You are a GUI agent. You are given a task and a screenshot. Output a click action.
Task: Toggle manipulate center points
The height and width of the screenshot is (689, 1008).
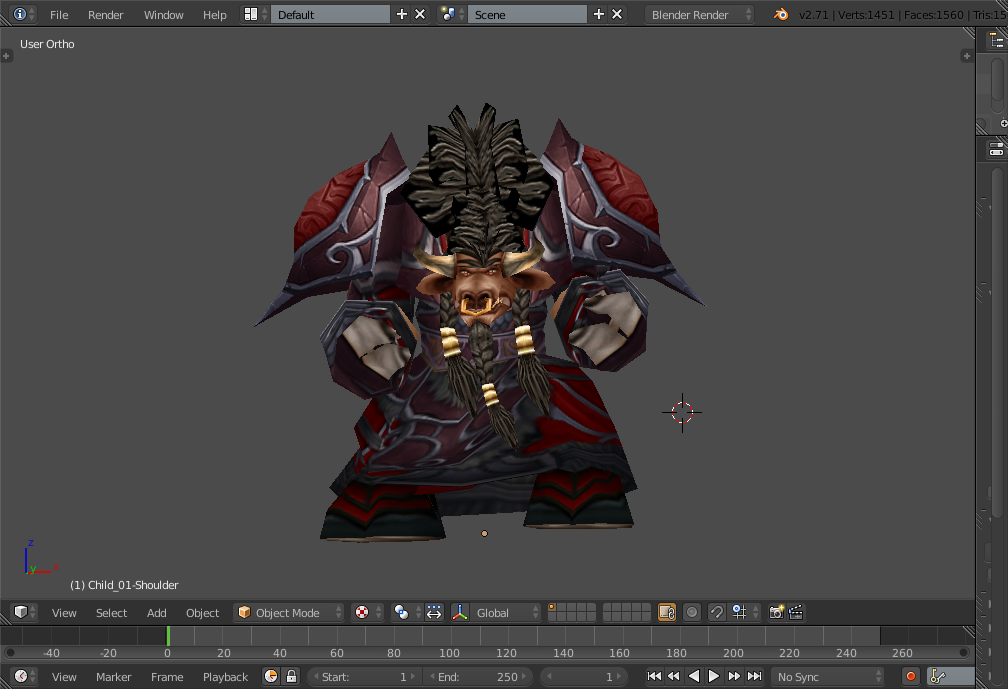point(434,613)
